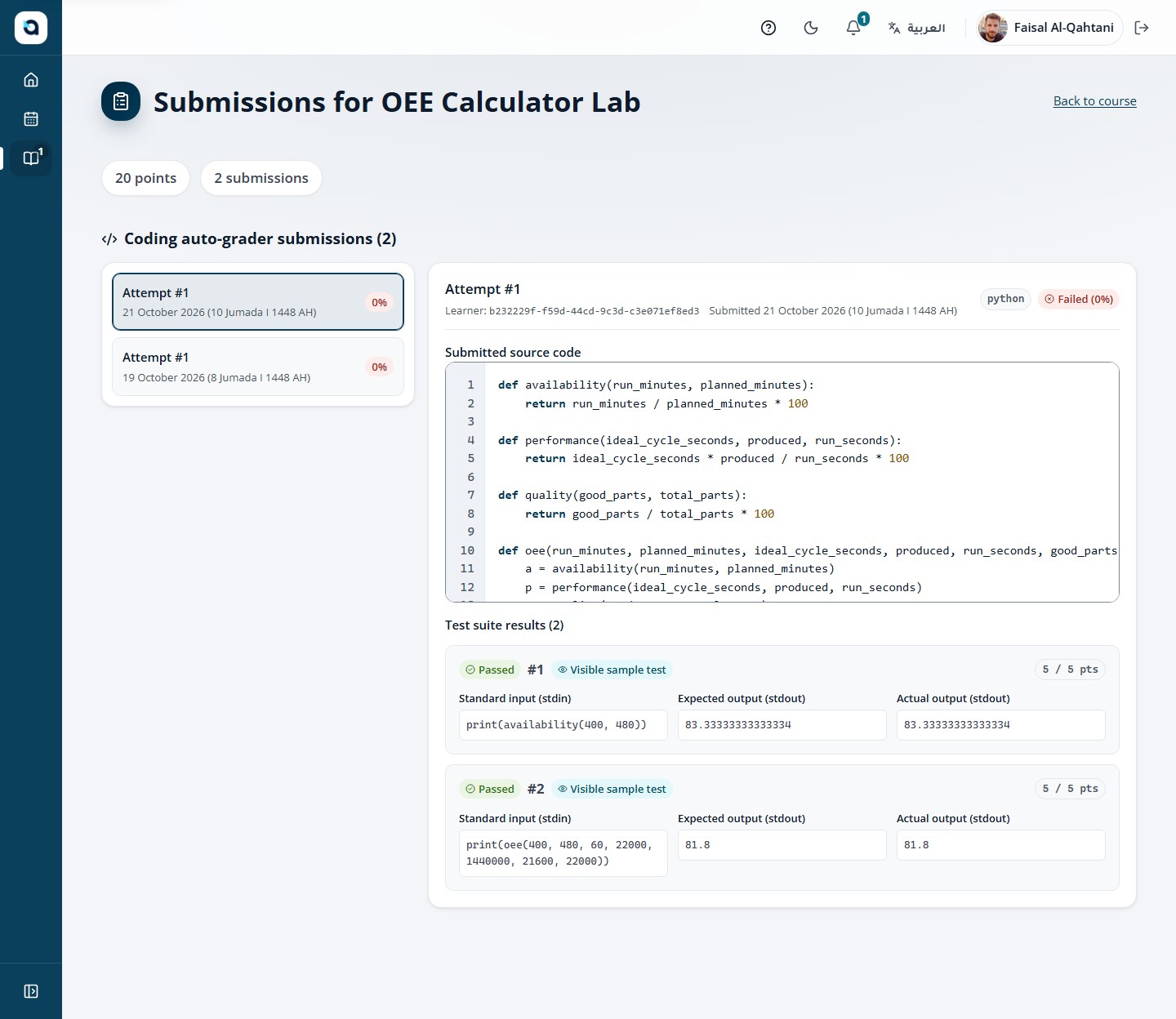Image resolution: width=1176 pixels, height=1019 pixels.
Task: Click Visible sample test label of test #2
Action: pos(612,789)
